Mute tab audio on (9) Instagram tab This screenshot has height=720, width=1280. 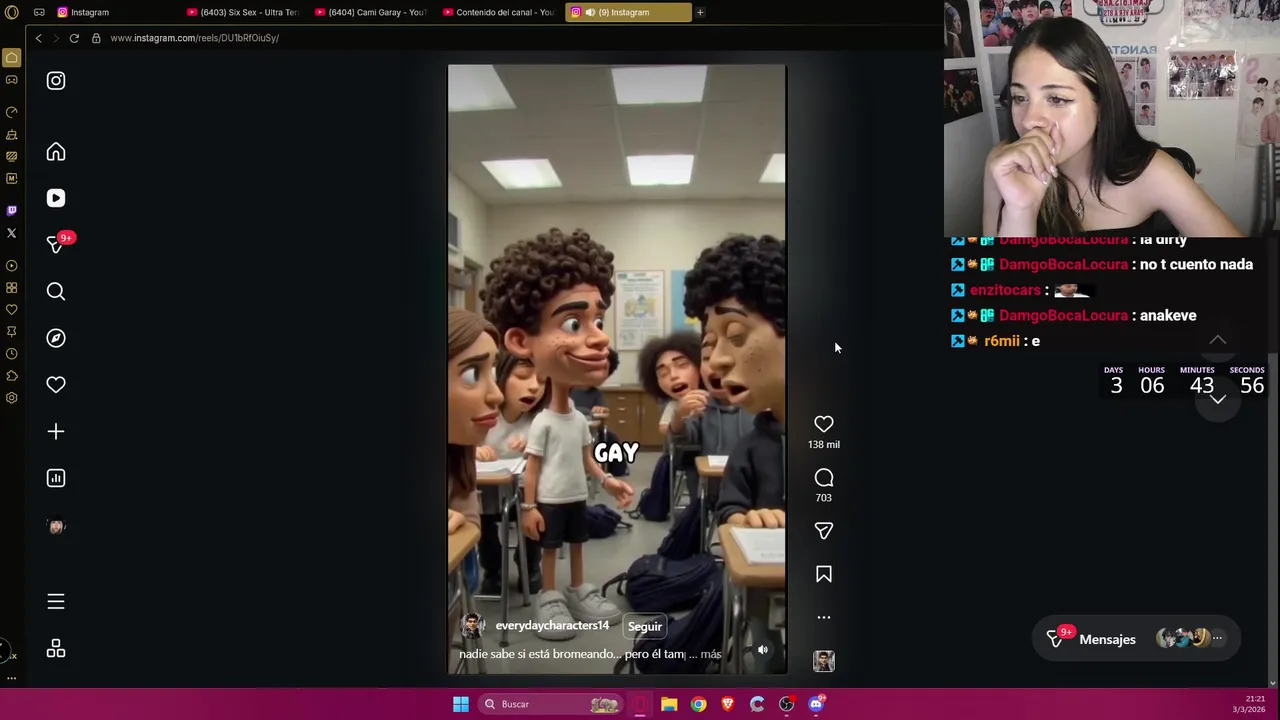(x=590, y=12)
